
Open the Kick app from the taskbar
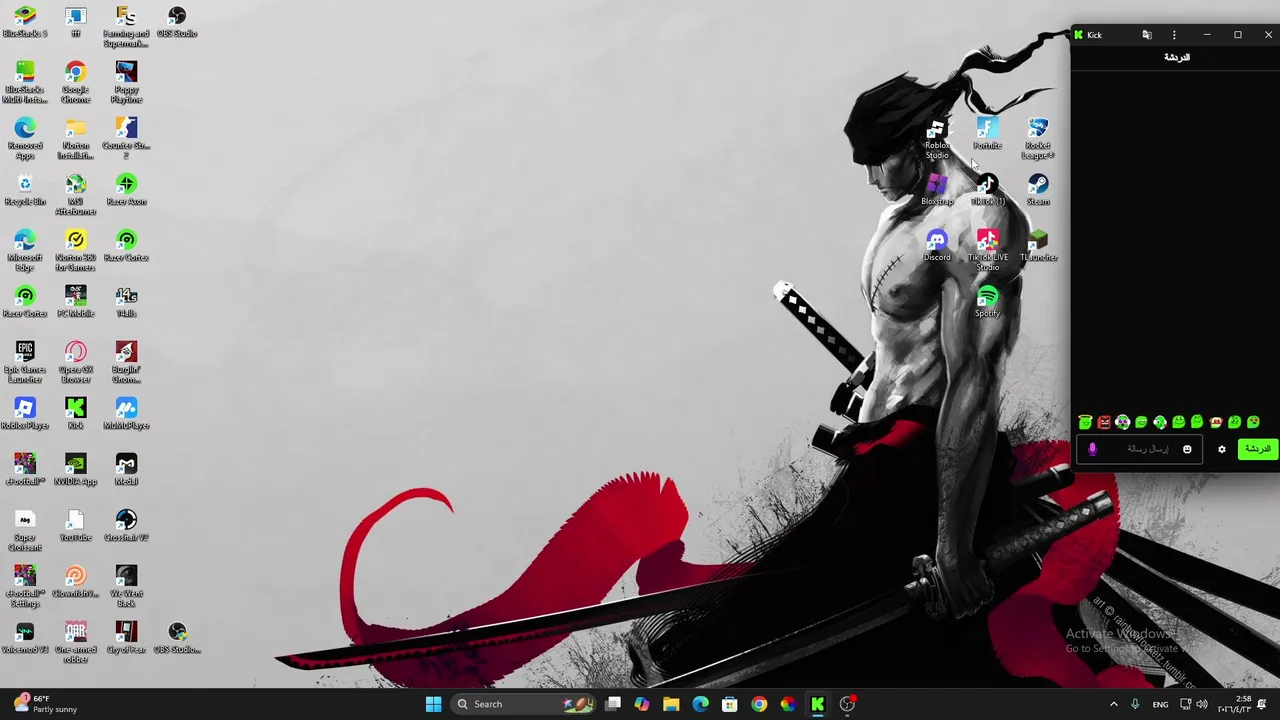[817, 704]
